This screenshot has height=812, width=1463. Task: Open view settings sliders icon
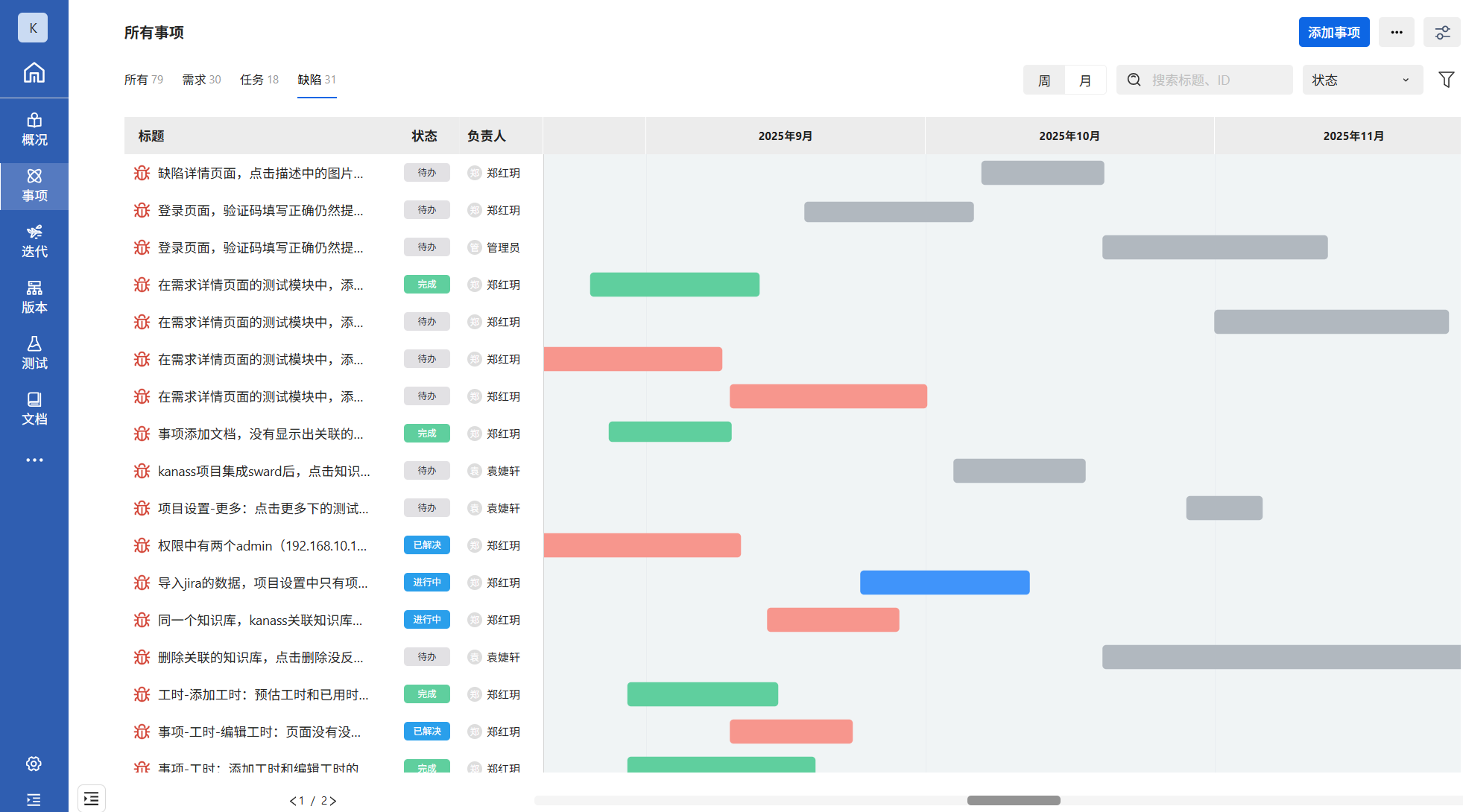tap(1442, 33)
